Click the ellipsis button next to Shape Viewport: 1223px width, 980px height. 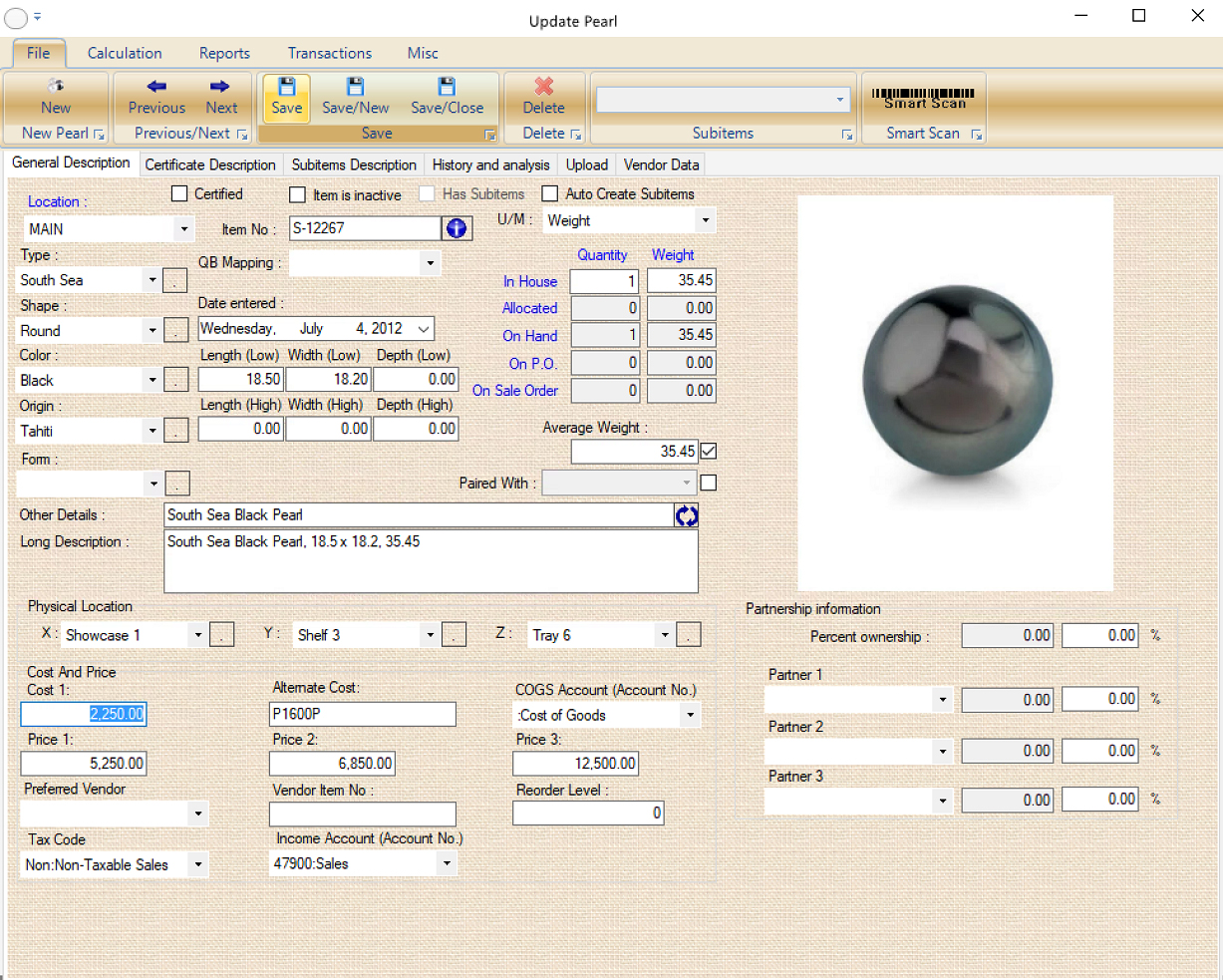coord(175,330)
